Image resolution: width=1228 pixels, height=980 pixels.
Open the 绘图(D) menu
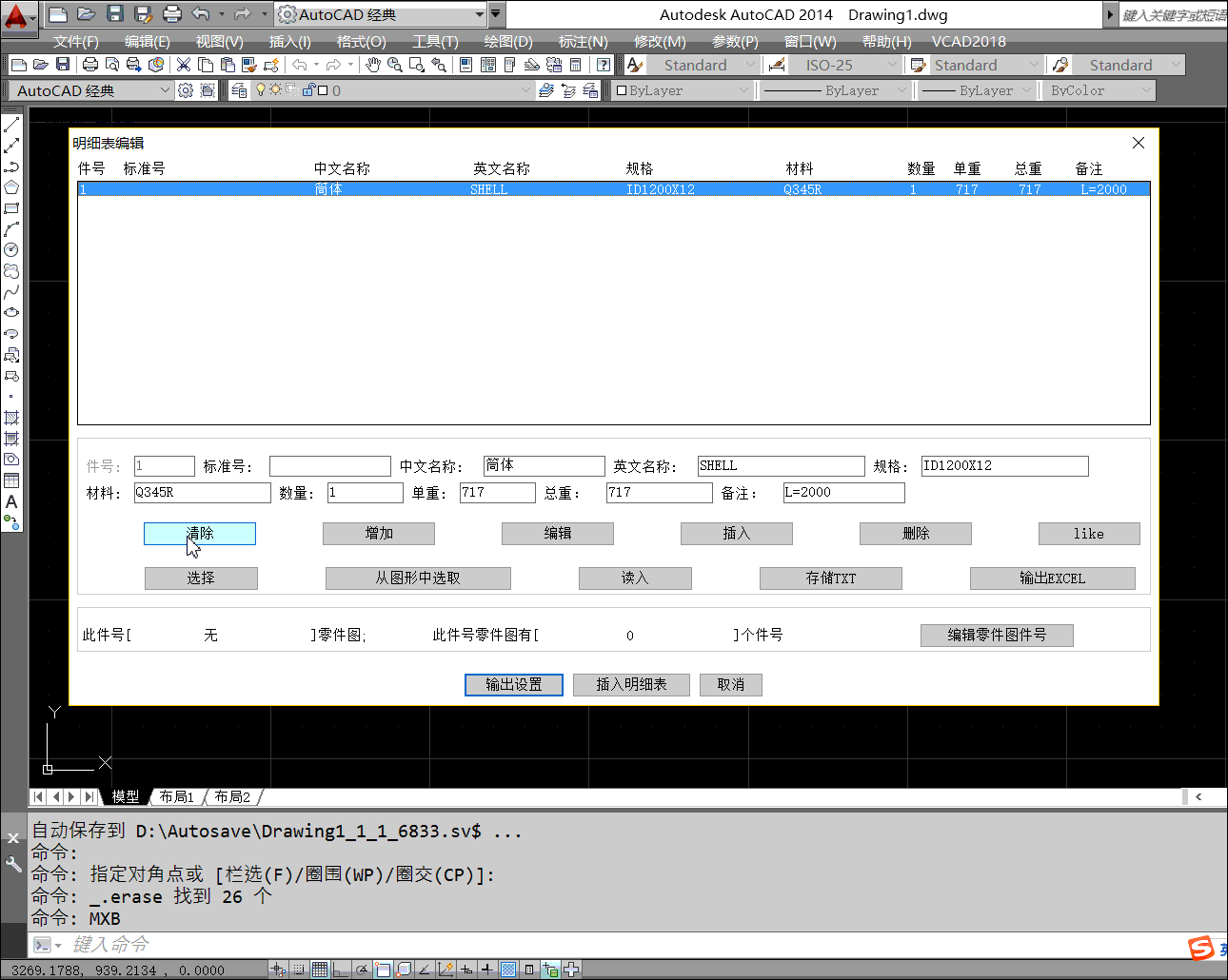click(508, 42)
